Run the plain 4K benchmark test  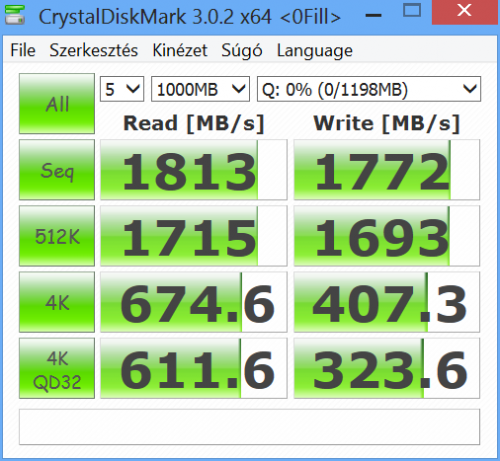click(57, 302)
